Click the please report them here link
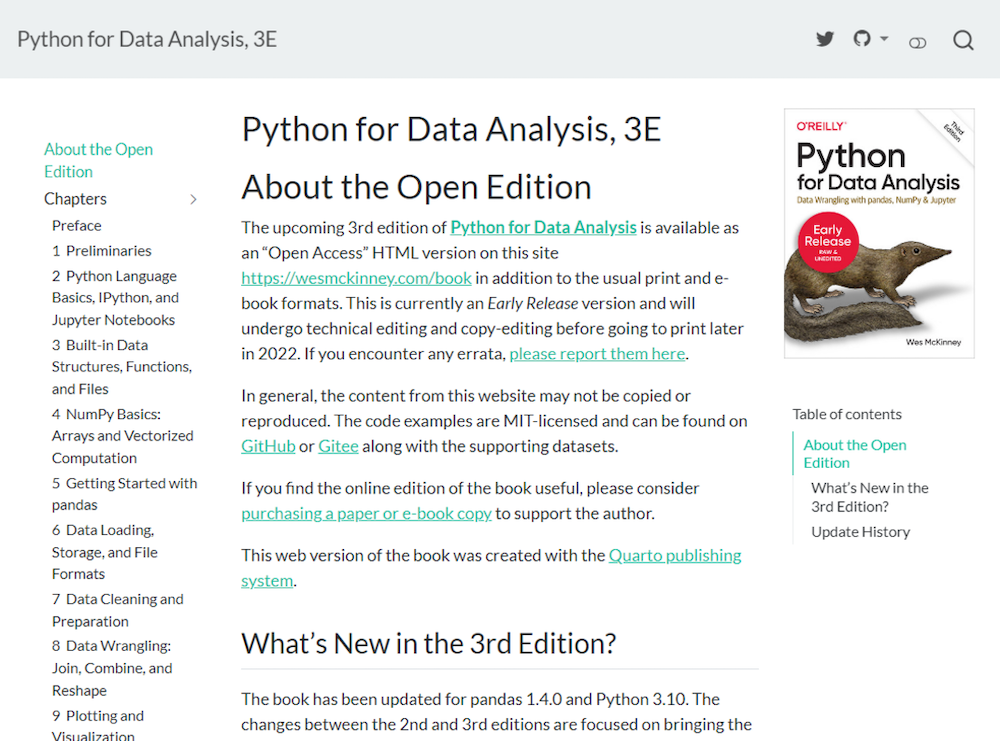Screen dimensions: 1000x741 597,354
